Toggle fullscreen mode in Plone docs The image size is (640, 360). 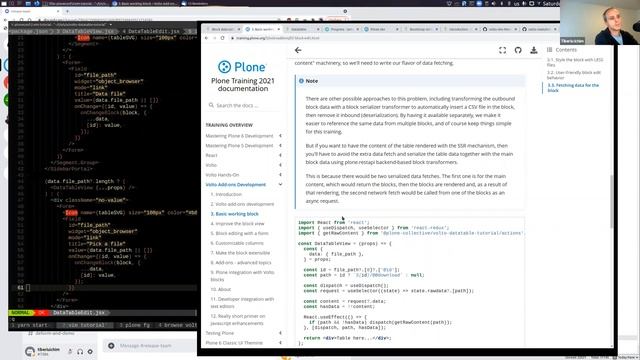[x=502, y=50]
